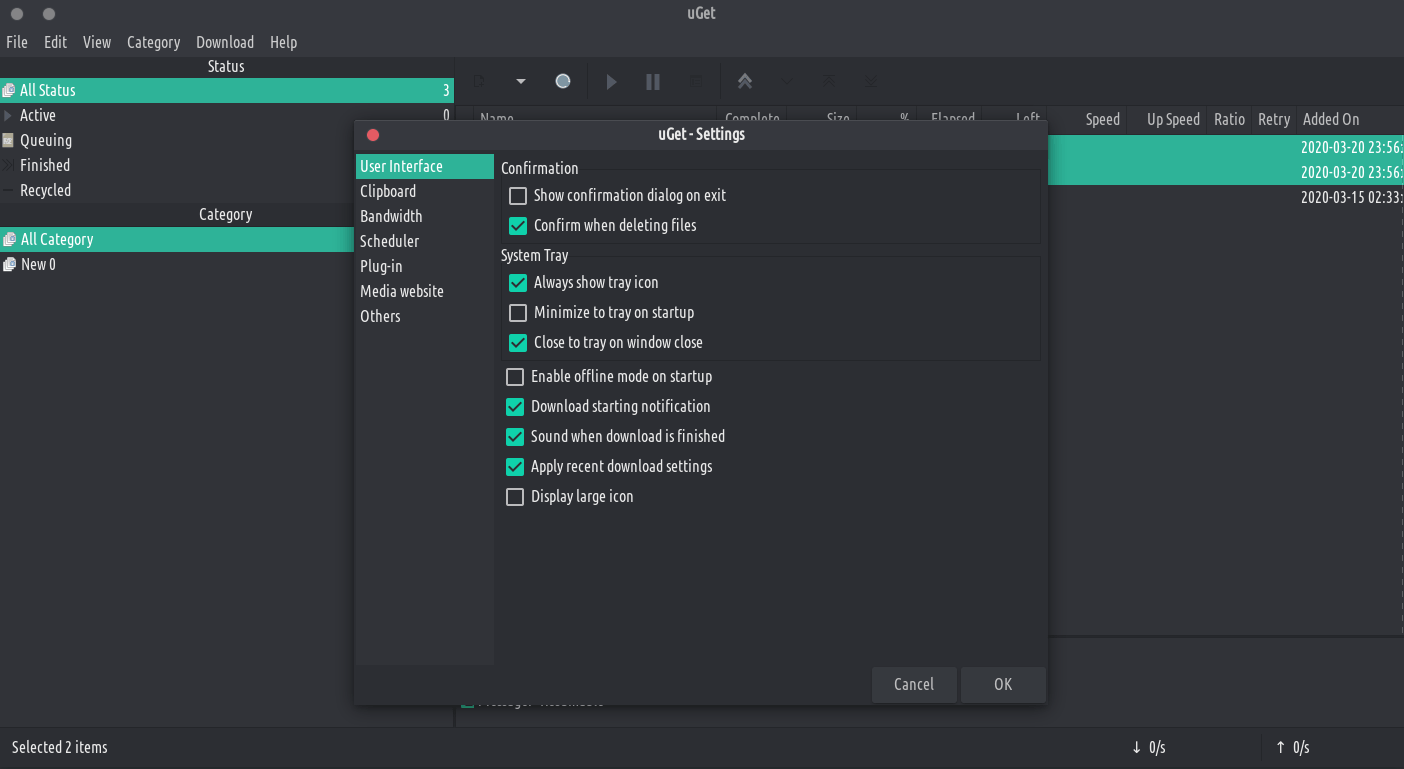Open the Download menu
Viewport: 1404px width, 769px height.
(x=225, y=42)
